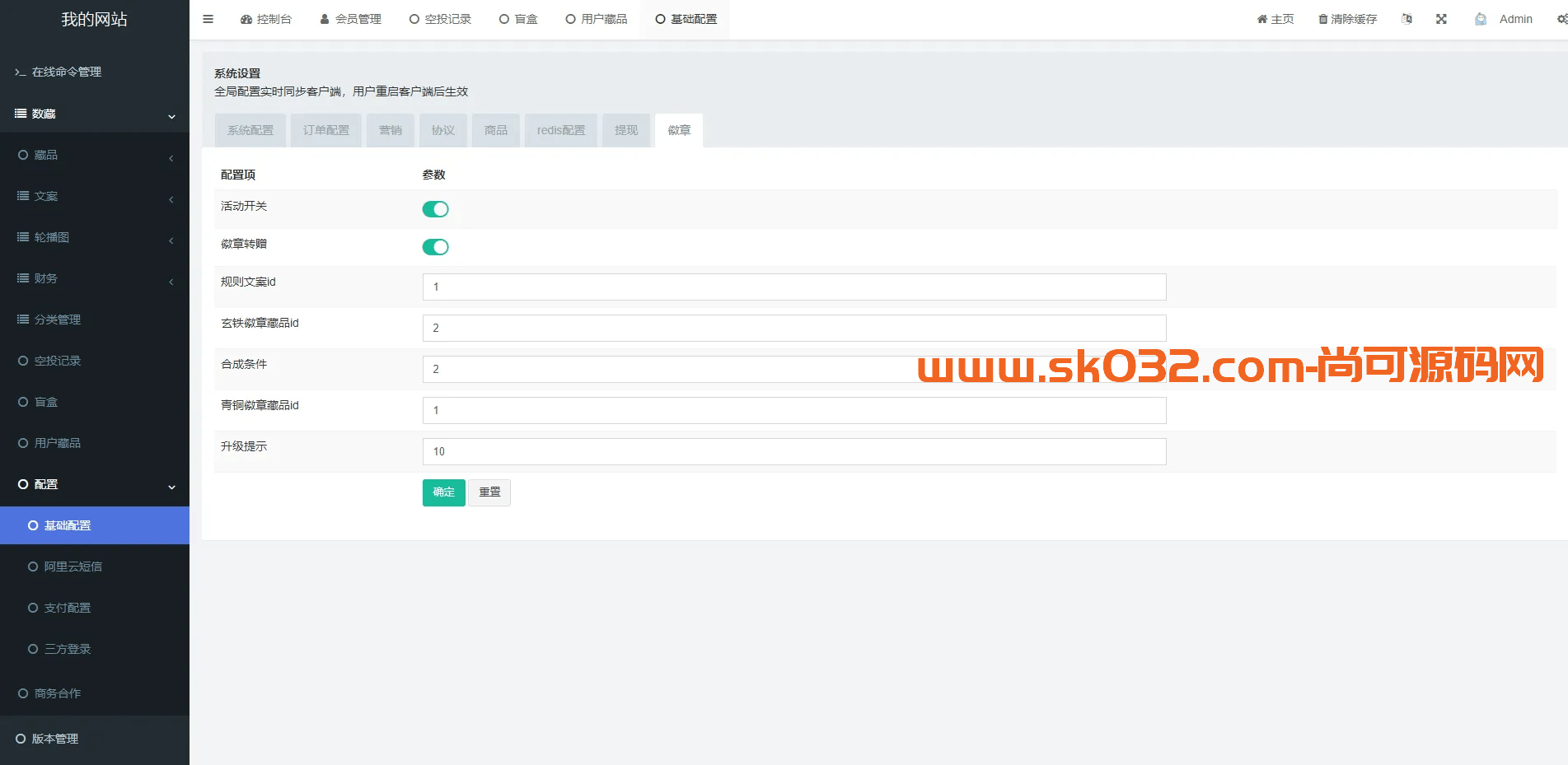Click into the 玄铁徽章藏品id input field
The image size is (1568, 765).
tap(794, 328)
